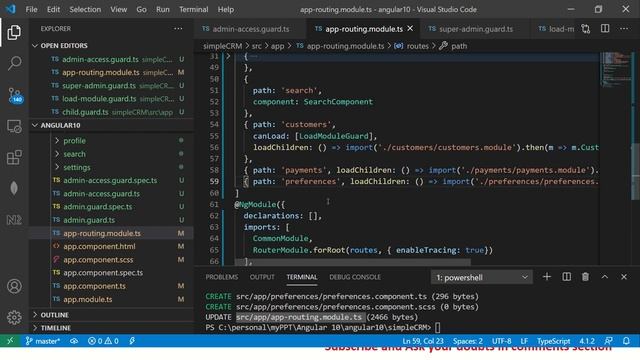Click UTF-8 encoding in status bar

pyautogui.click(x=501, y=341)
